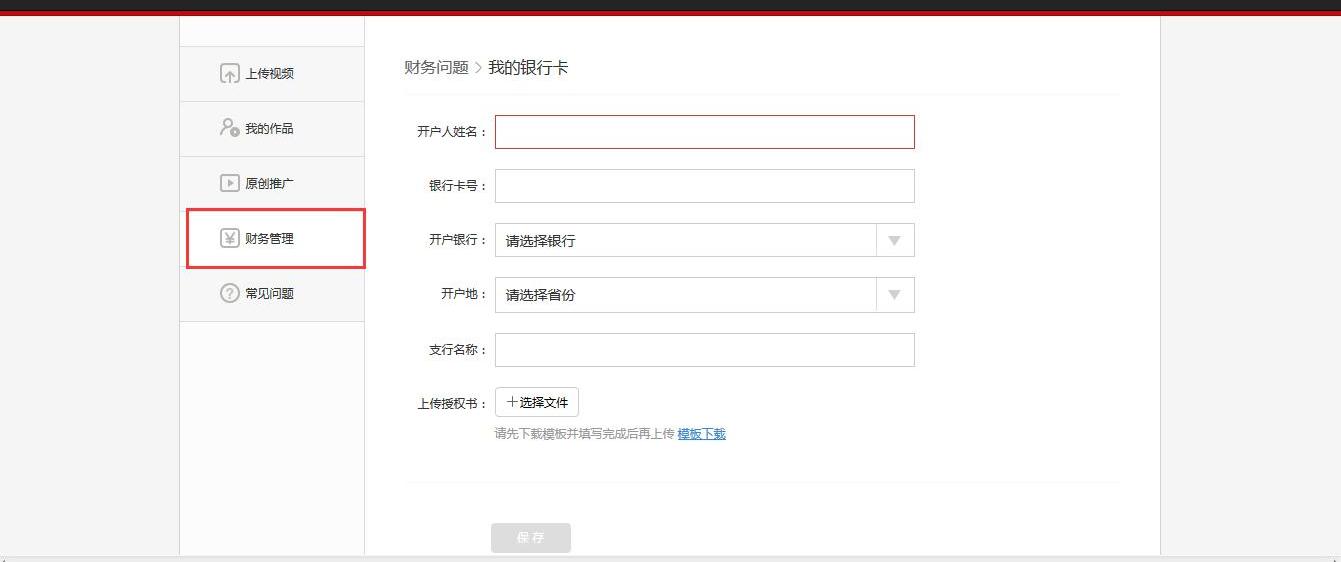
Task: Open the 请选择银行 dropdown field
Action: tap(685, 240)
